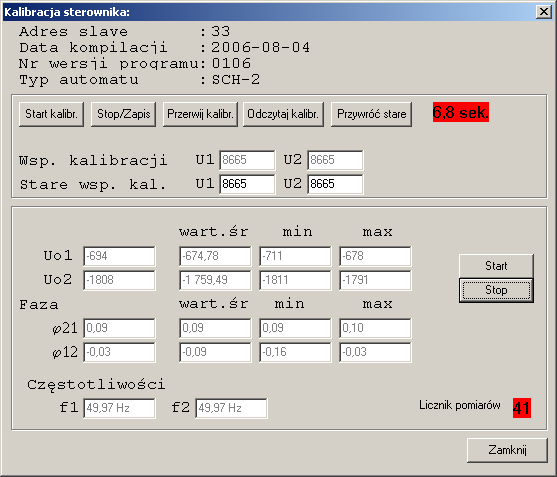Click the Uo2 current value field -1808
This screenshot has height=477, width=557.
(119, 280)
